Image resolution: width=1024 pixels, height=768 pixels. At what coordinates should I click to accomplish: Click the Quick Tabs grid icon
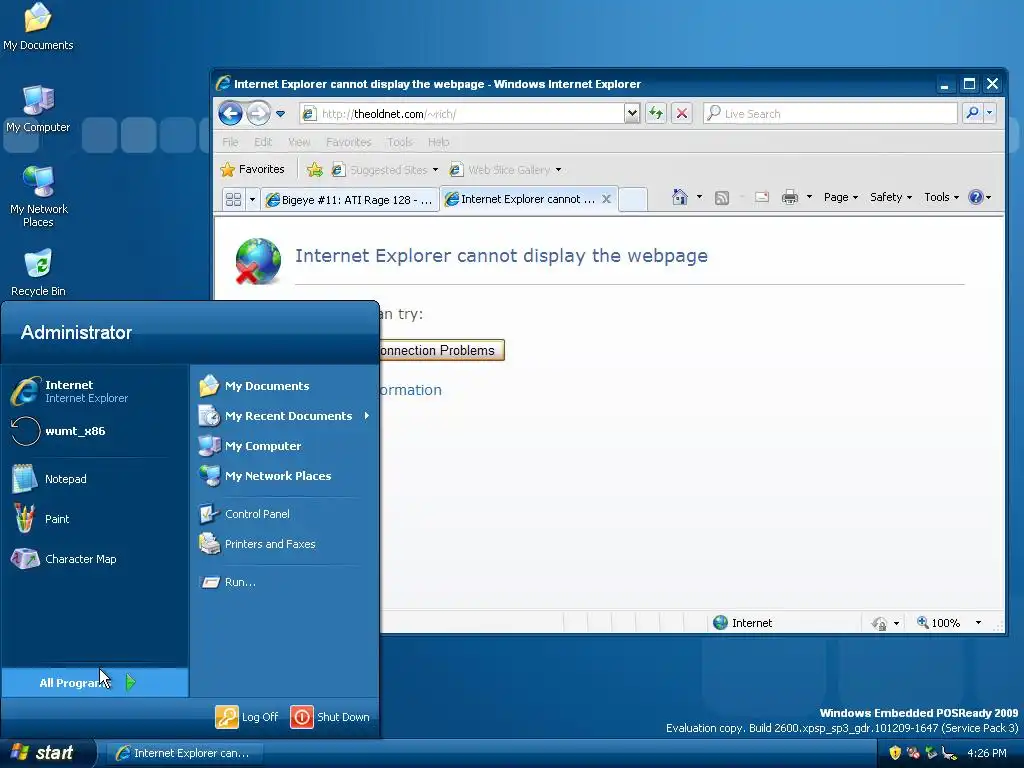point(233,199)
